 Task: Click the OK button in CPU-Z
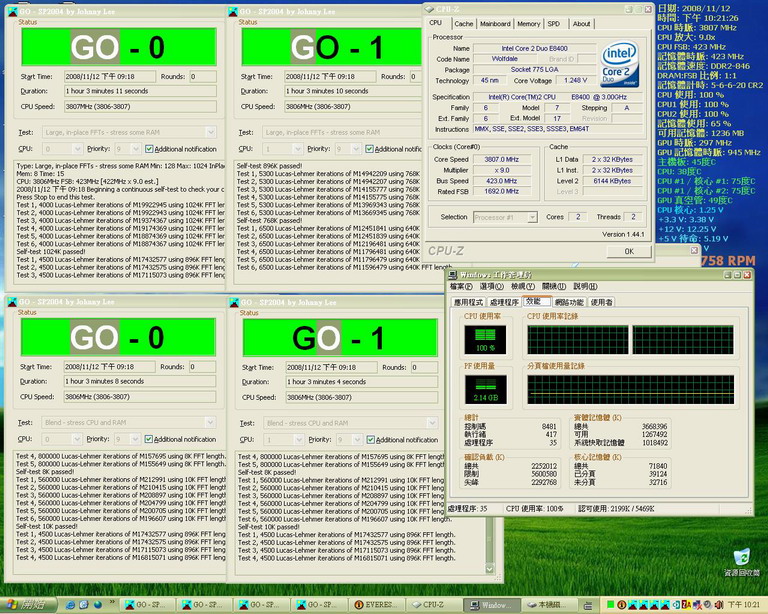[x=629, y=251]
